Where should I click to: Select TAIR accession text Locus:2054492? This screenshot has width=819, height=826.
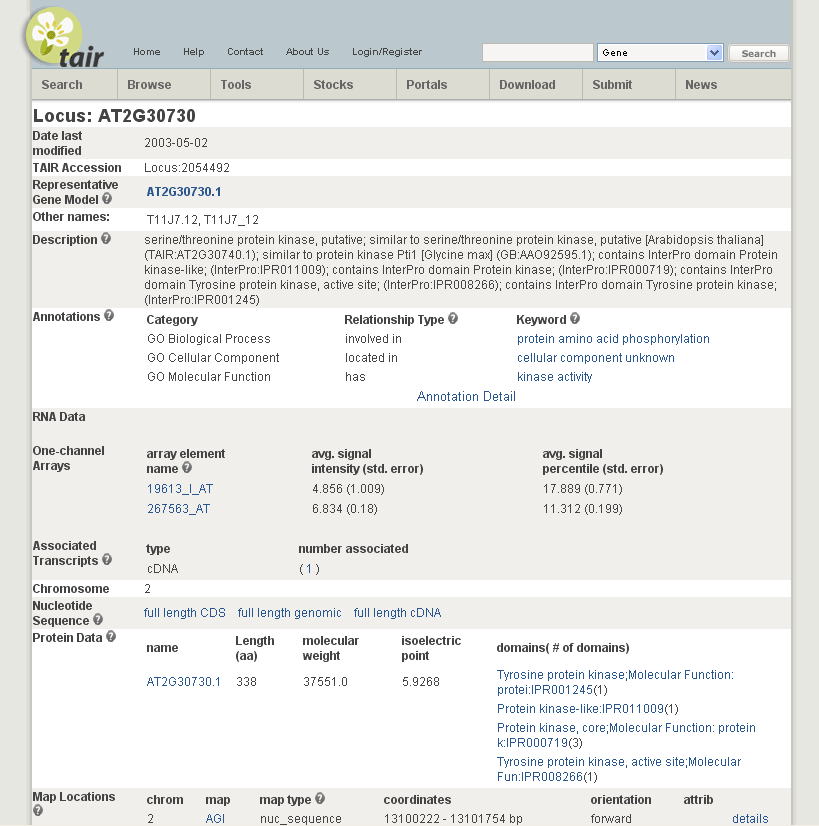click(x=187, y=168)
